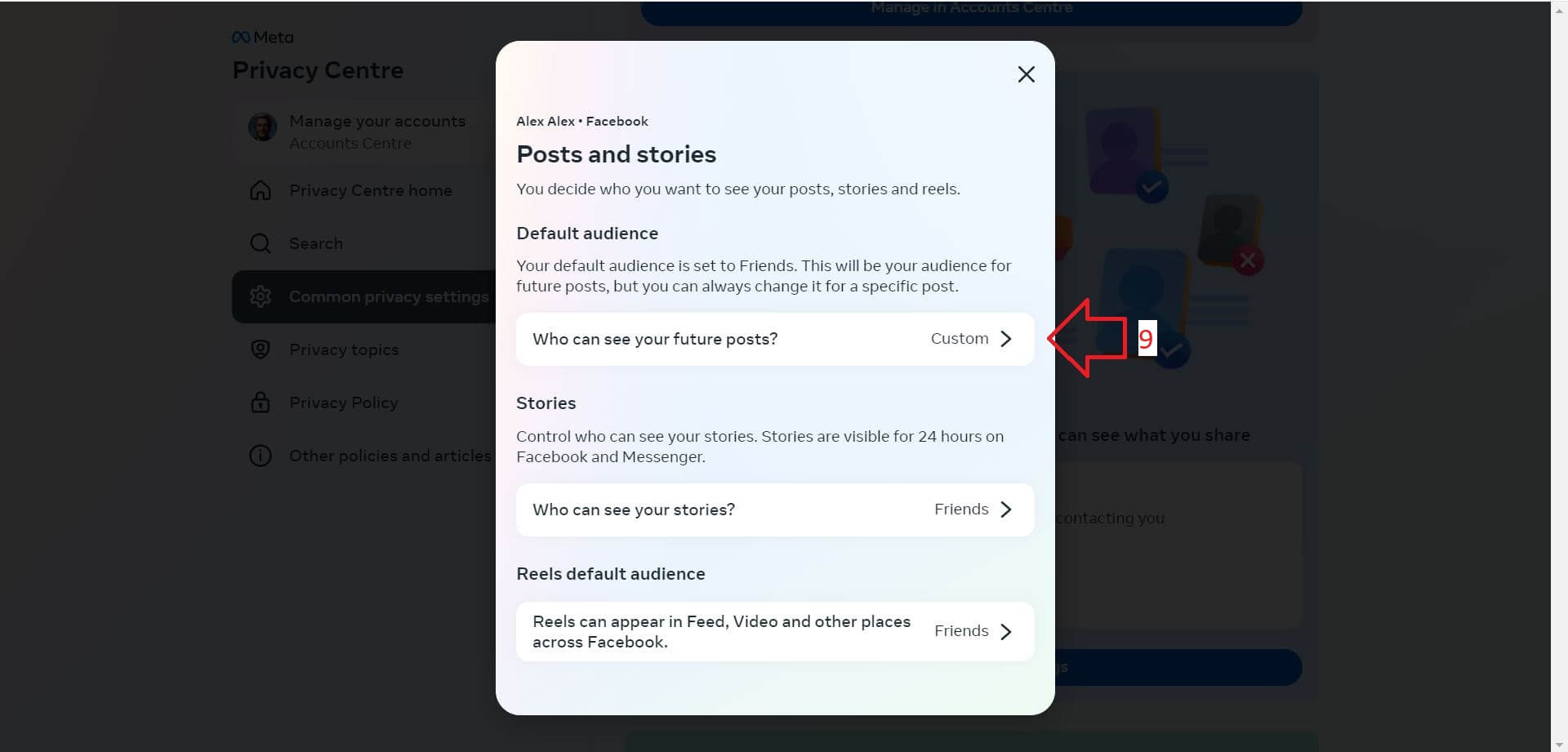
Task: Open Manage your accounts Accounts Centre
Action: coord(364,131)
